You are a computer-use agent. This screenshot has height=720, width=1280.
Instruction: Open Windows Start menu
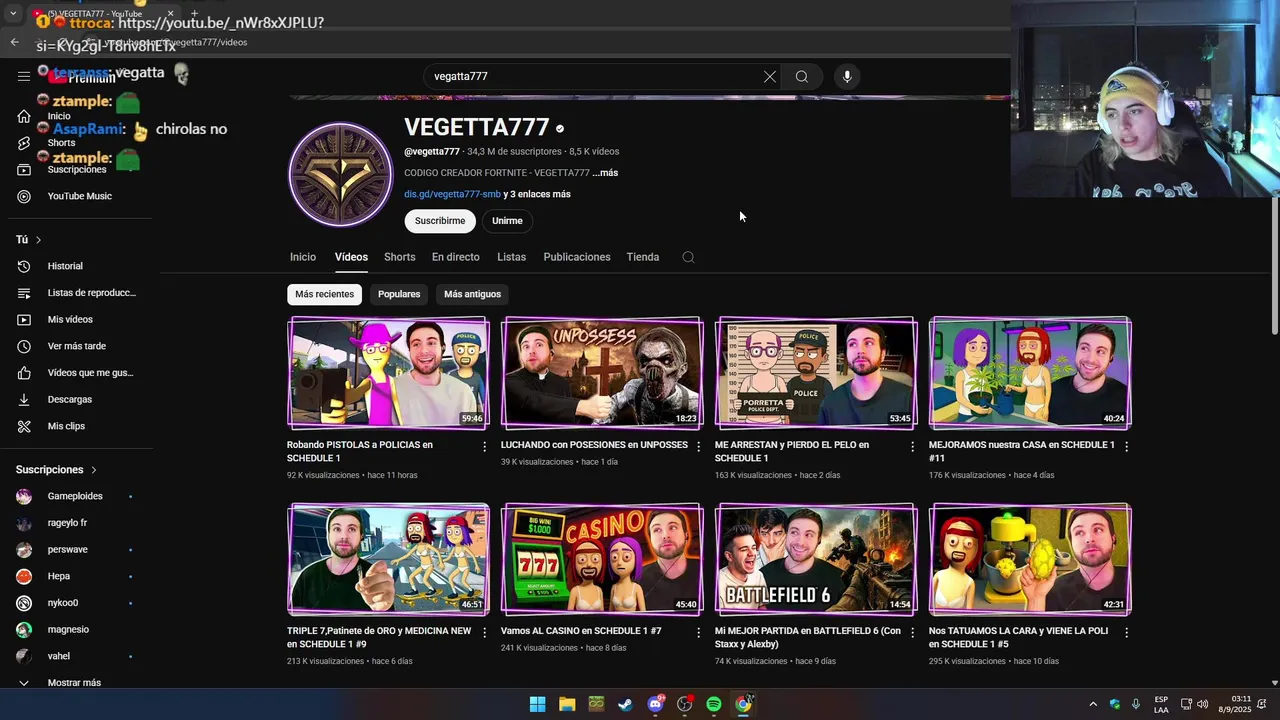[537, 704]
